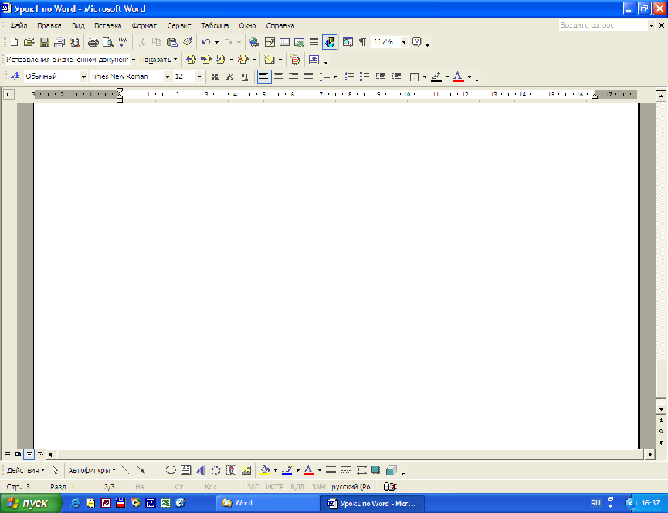Click the Insert WordArt icon
668x513 pixels.
point(201,469)
